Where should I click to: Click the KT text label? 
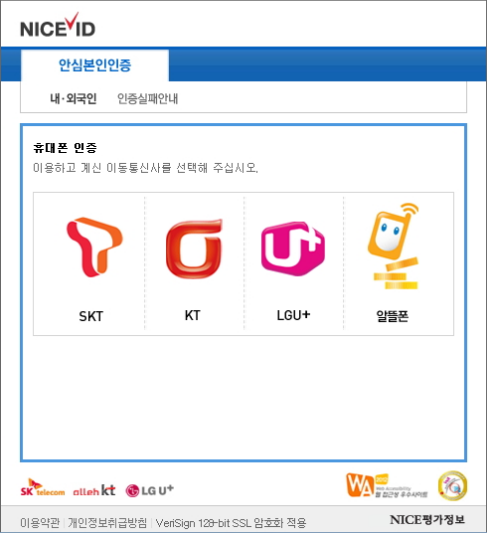[192, 315]
